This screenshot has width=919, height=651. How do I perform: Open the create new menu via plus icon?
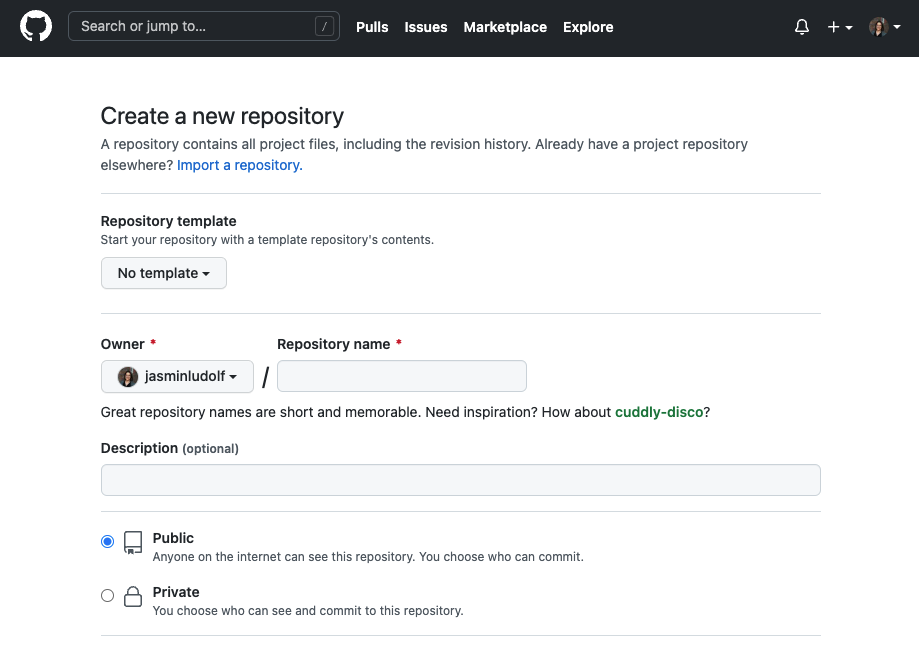click(x=838, y=27)
